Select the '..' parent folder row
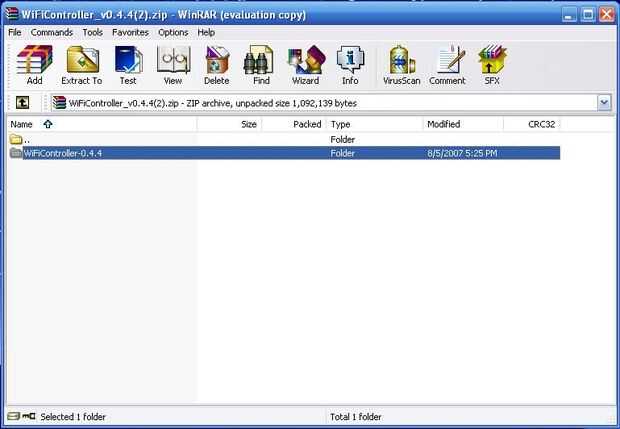 click(x=285, y=139)
